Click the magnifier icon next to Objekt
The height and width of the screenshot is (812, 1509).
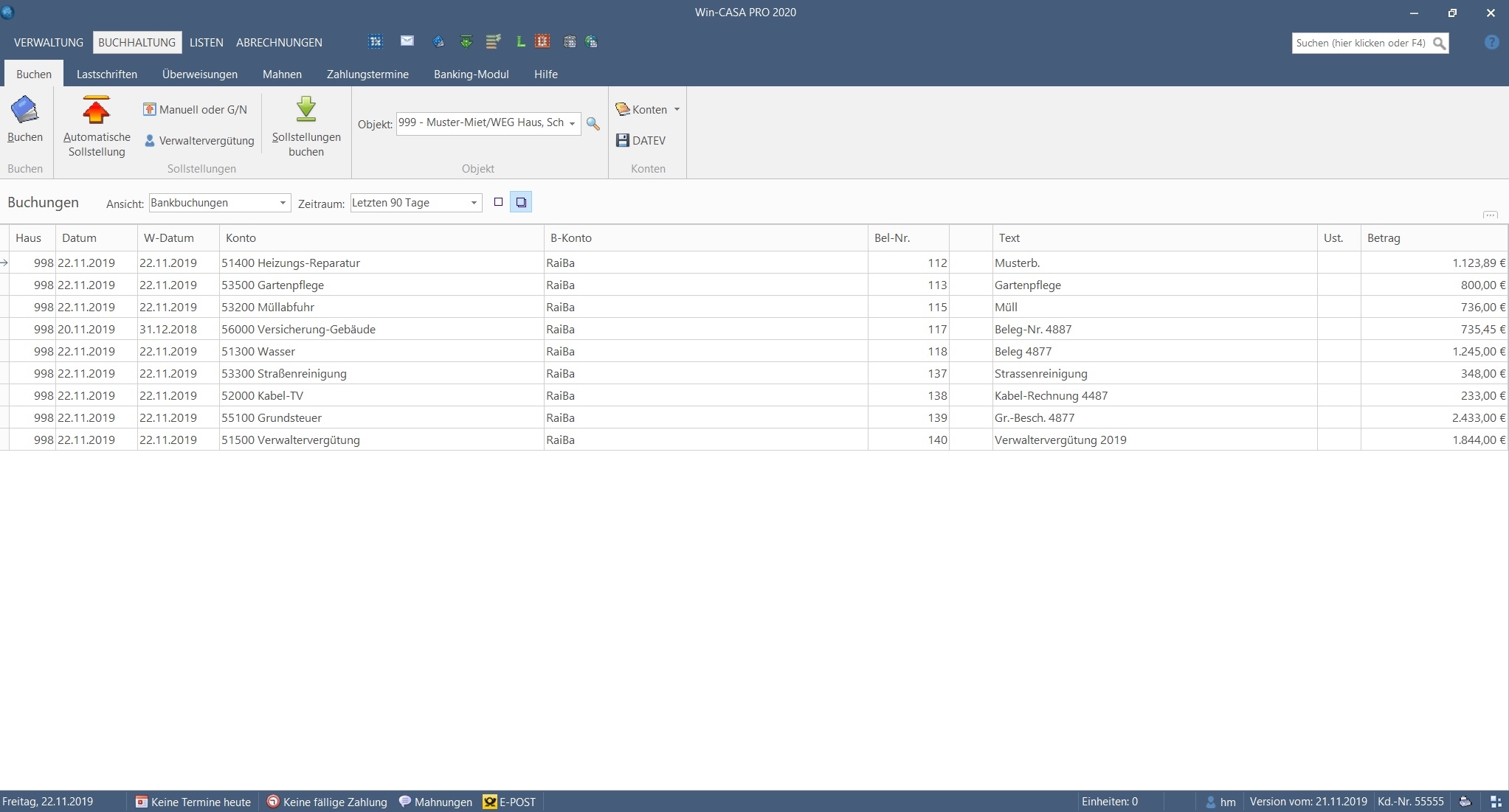tap(593, 124)
